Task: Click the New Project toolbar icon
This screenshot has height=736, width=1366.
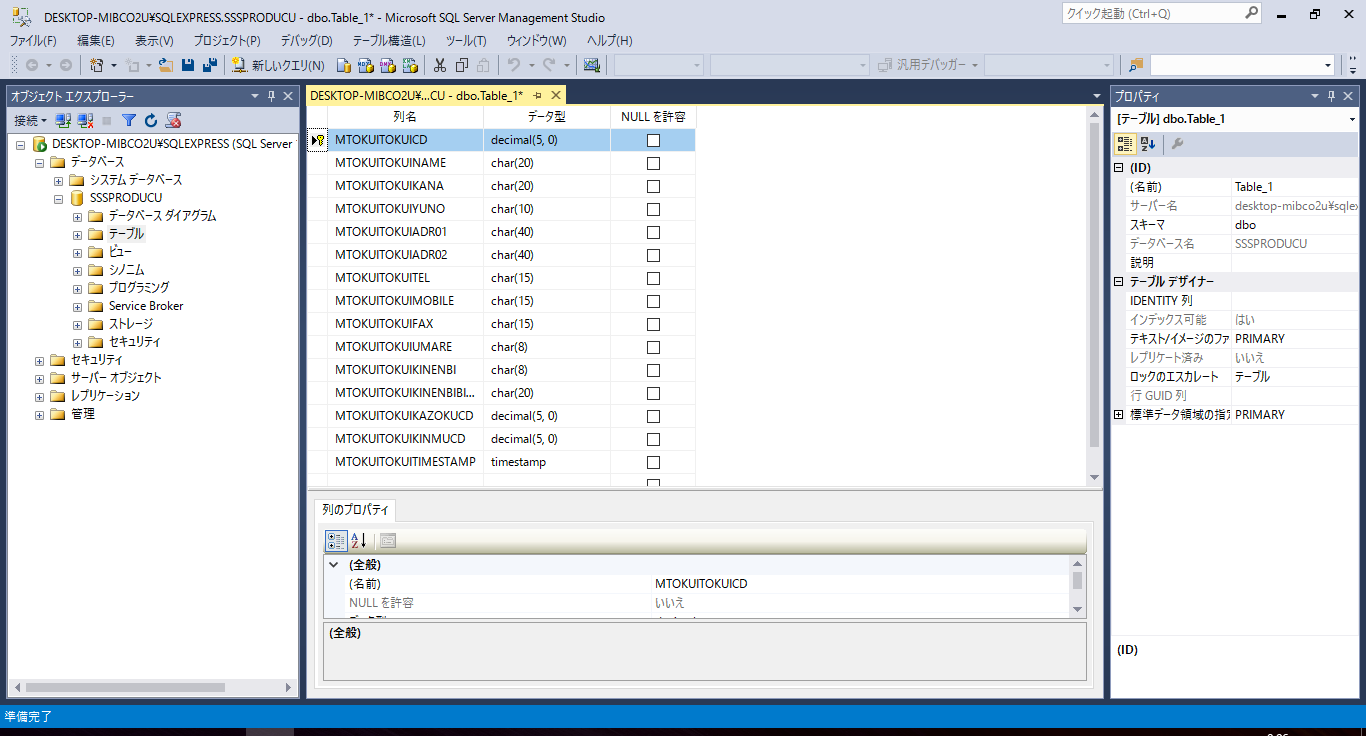Action: point(96,65)
